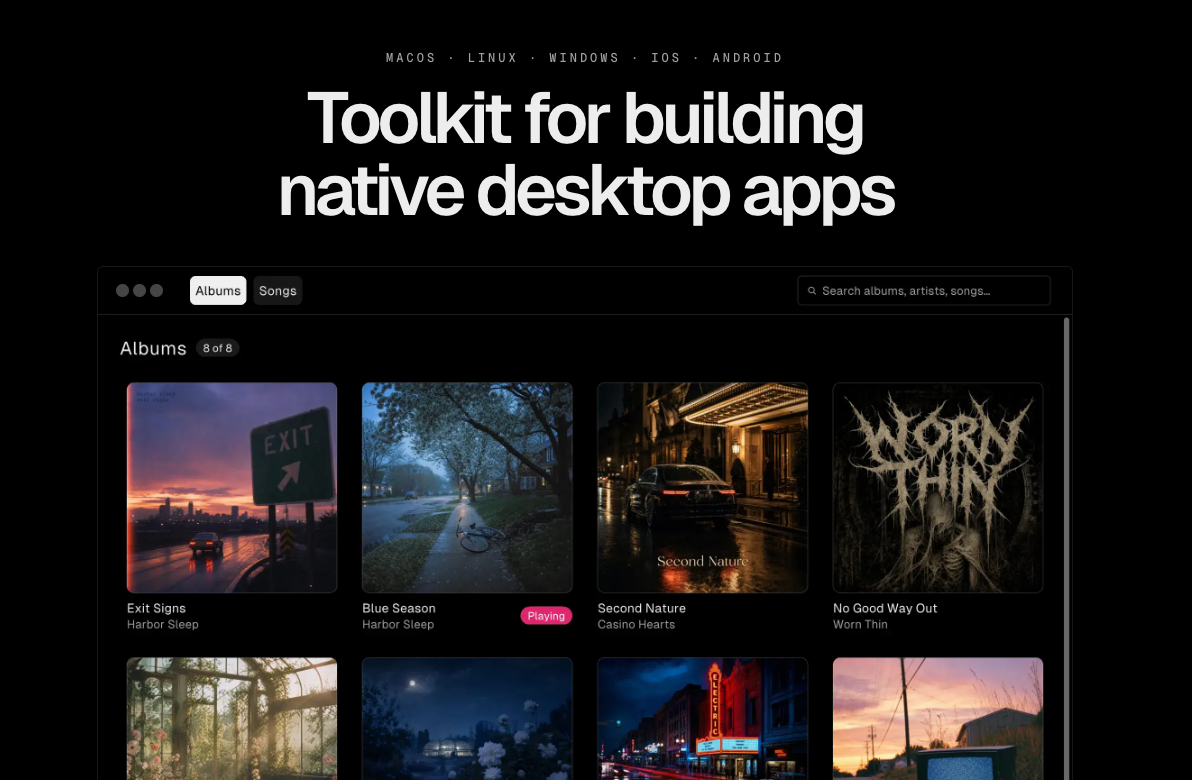Click Harbor Sleep under Blue Season
1192x780 pixels.
click(x=398, y=624)
